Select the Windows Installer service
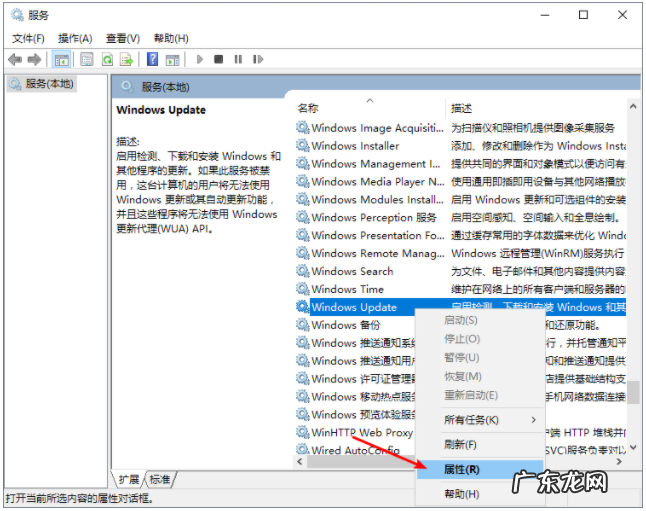 pyautogui.click(x=356, y=146)
